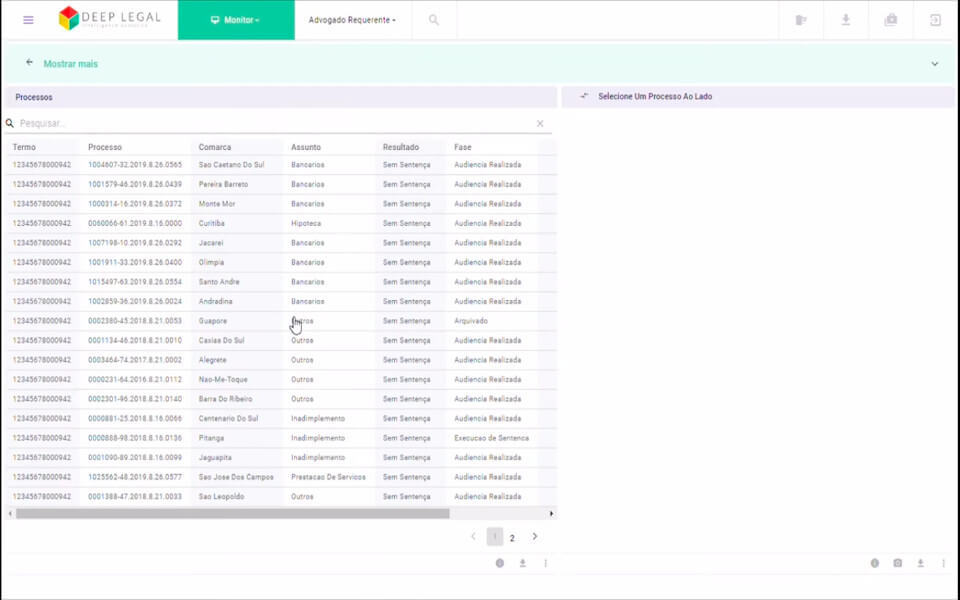Image resolution: width=960 pixels, height=600 pixels.
Task: Click the logout exit icon
Action: click(x=936, y=20)
